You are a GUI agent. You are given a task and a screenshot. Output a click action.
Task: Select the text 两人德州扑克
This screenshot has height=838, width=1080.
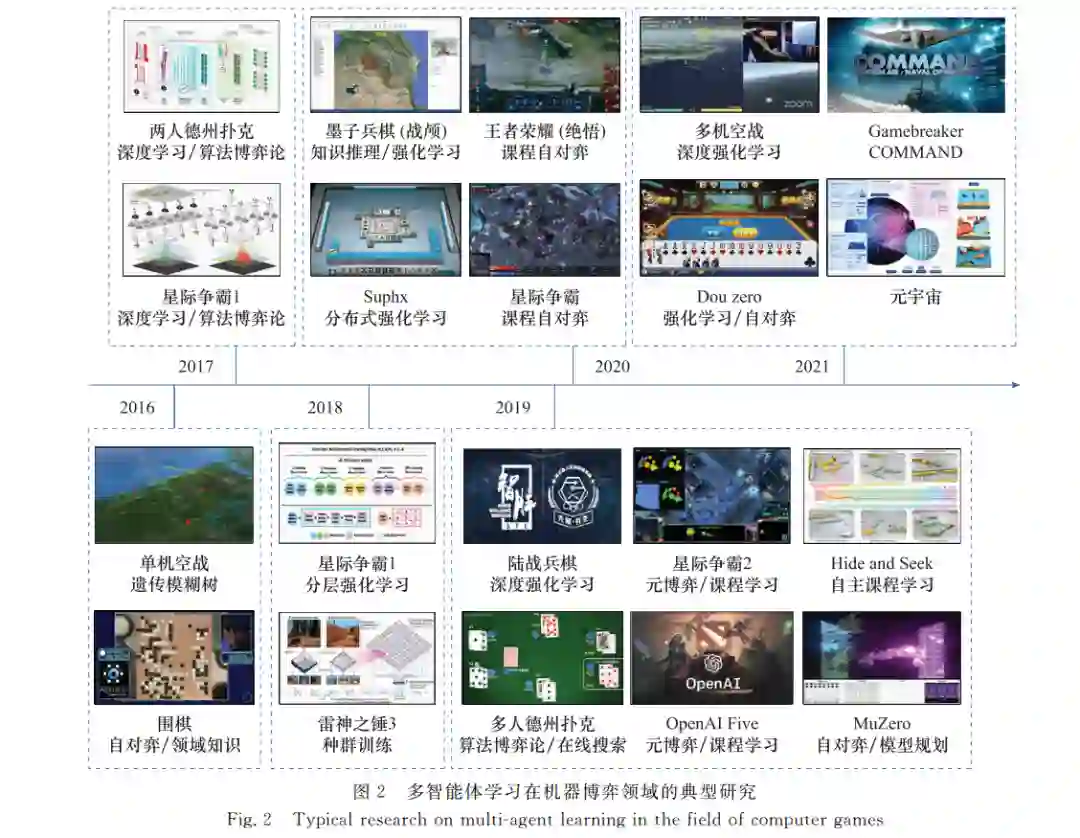click(201, 131)
